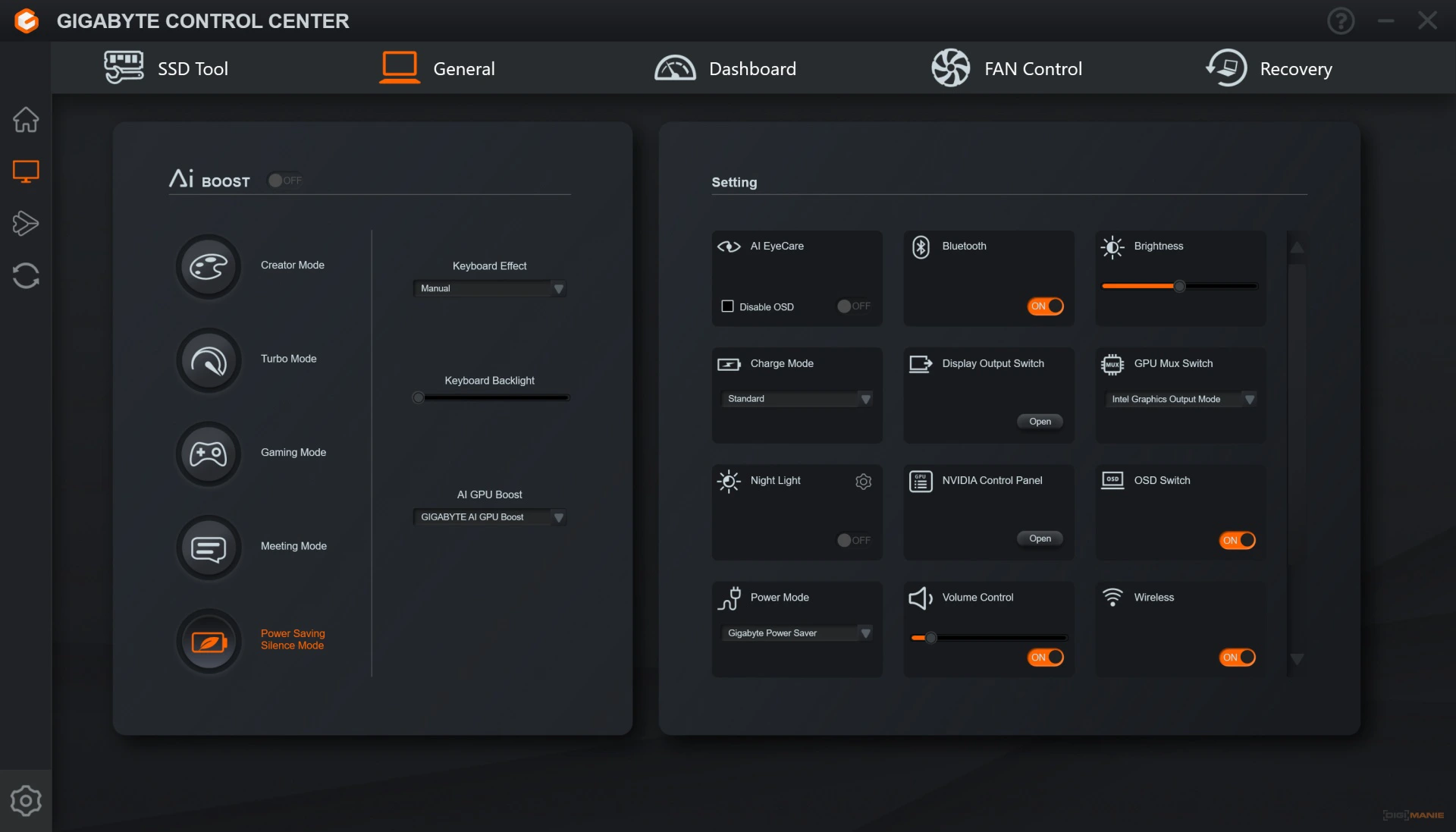Select the Creator Mode palette icon

point(209,267)
